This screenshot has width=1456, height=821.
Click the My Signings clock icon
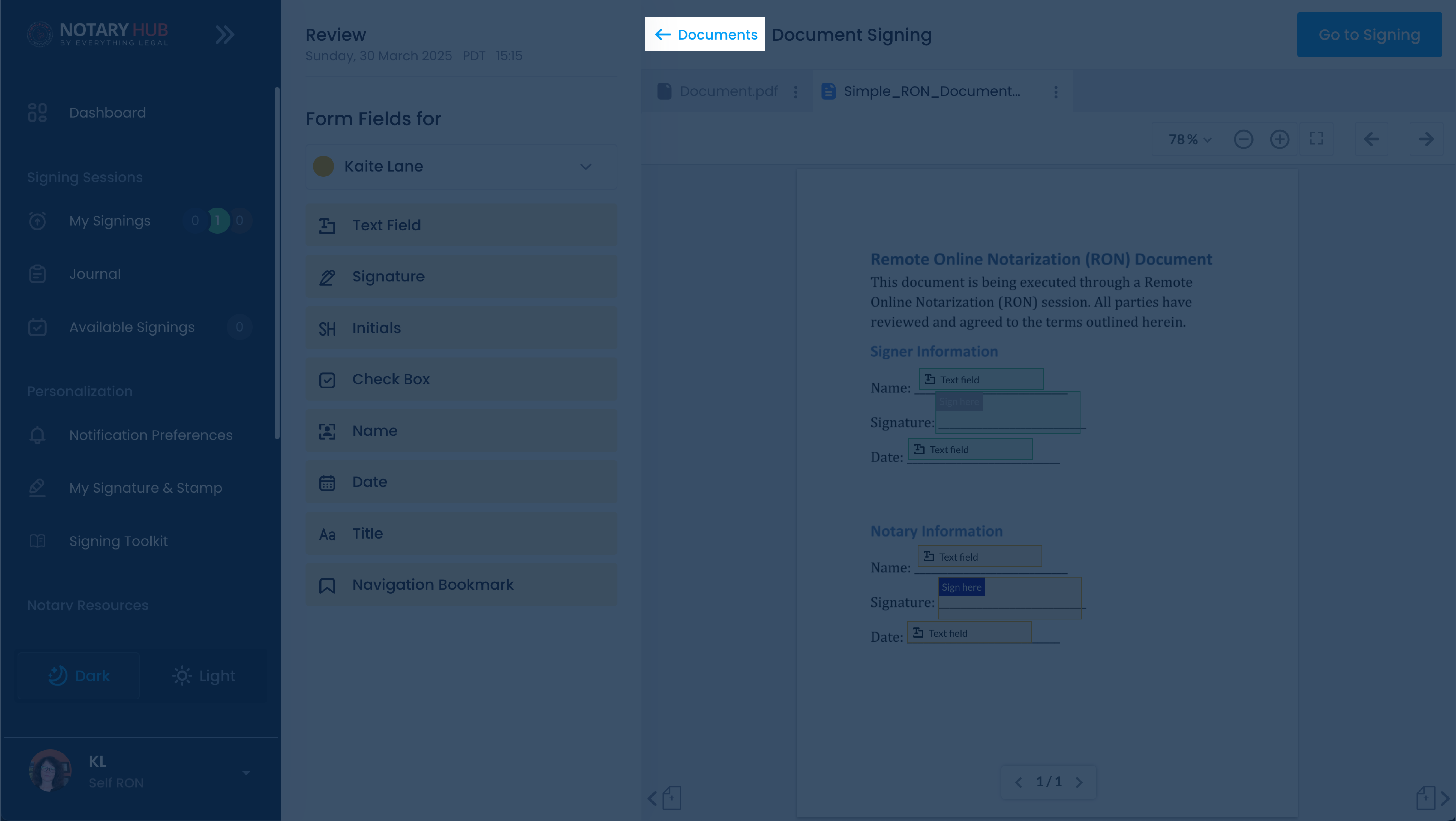pos(37,220)
